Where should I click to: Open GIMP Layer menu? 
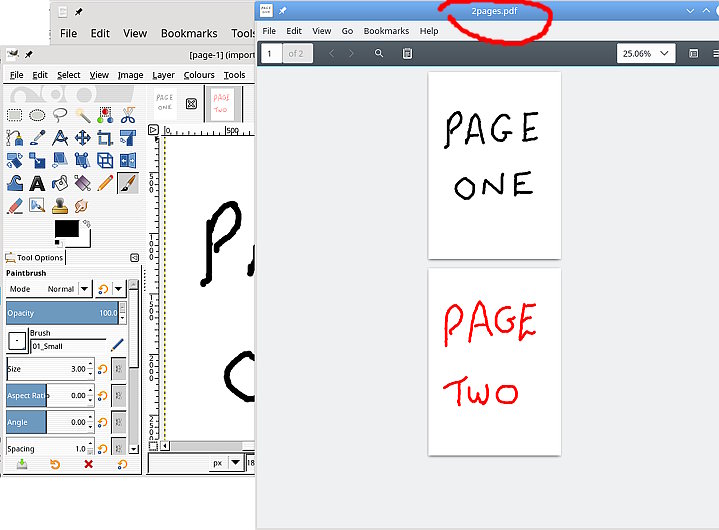pyautogui.click(x=163, y=75)
